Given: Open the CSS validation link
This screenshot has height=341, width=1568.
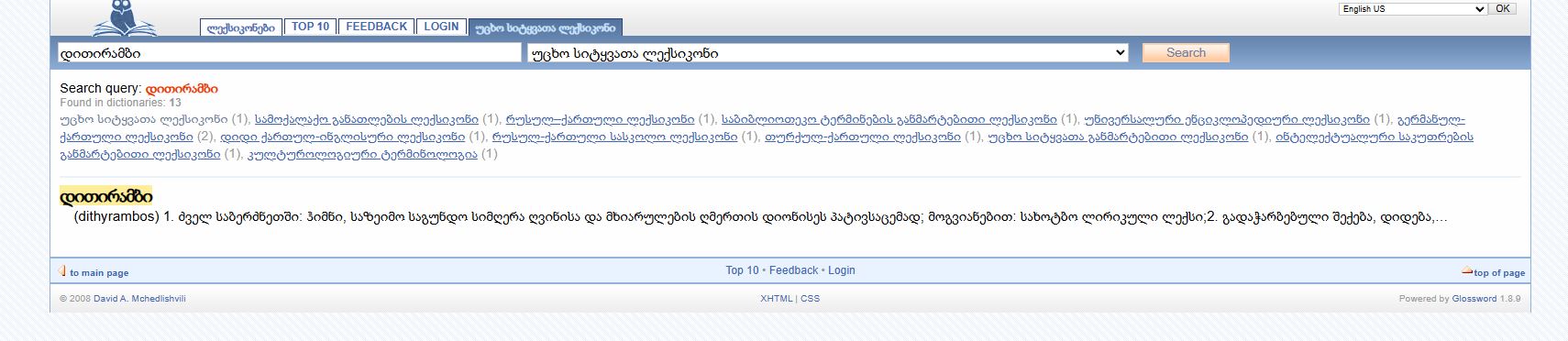Looking at the screenshot, I should [x=811, y=299].
